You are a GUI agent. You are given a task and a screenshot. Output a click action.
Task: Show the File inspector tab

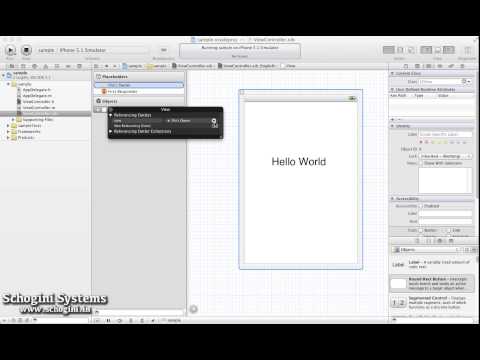coord(406,66)
